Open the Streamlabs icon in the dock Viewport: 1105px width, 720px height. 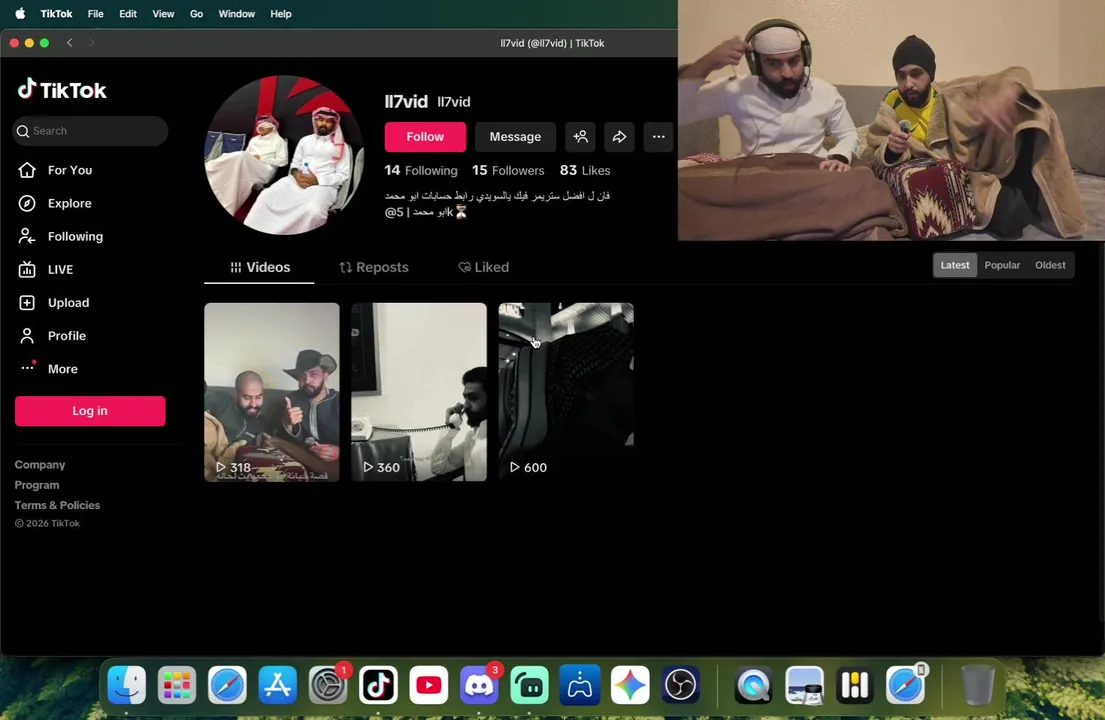(529, 685)
